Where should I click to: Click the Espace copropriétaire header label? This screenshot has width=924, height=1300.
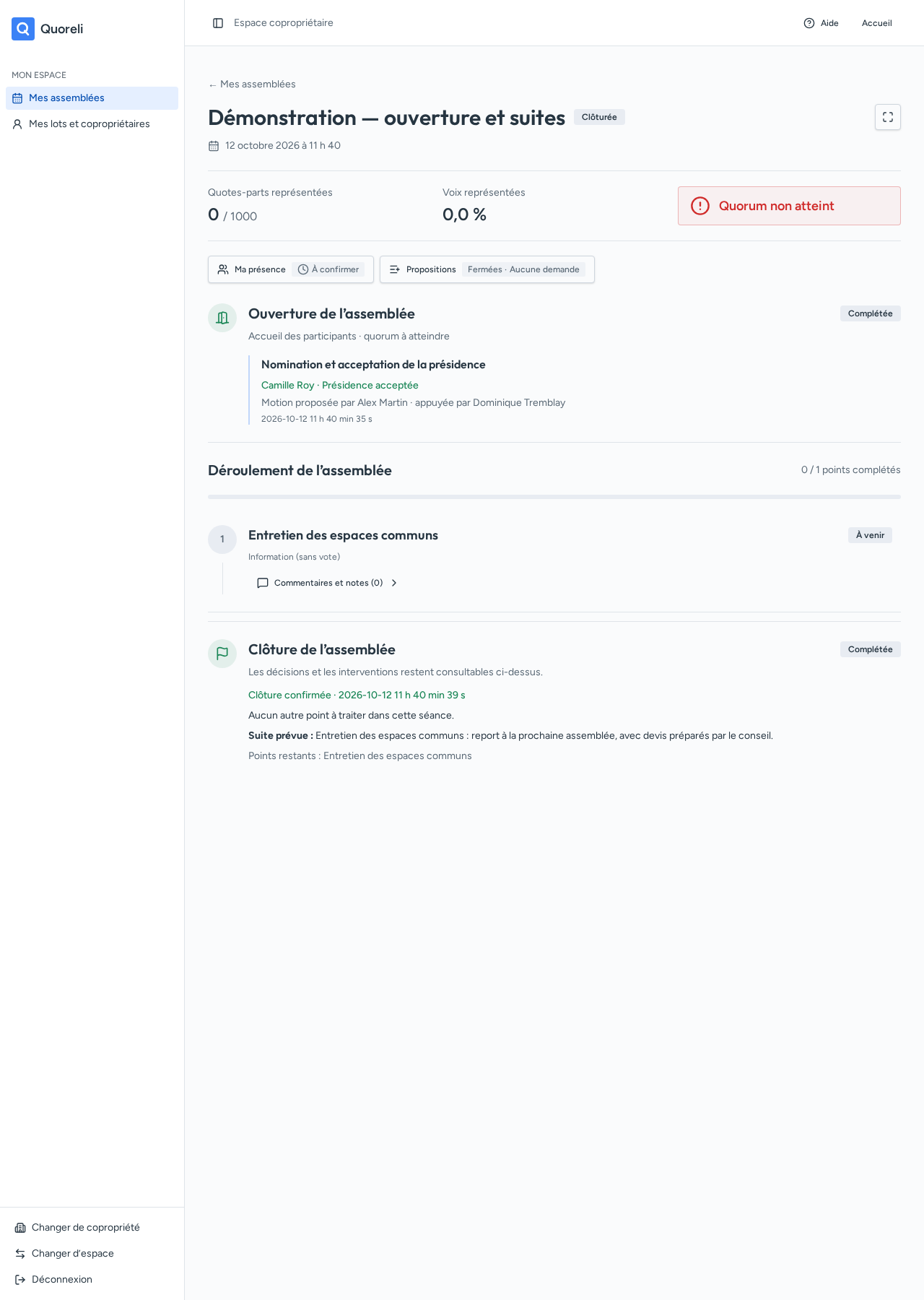(x=284, y=23)
